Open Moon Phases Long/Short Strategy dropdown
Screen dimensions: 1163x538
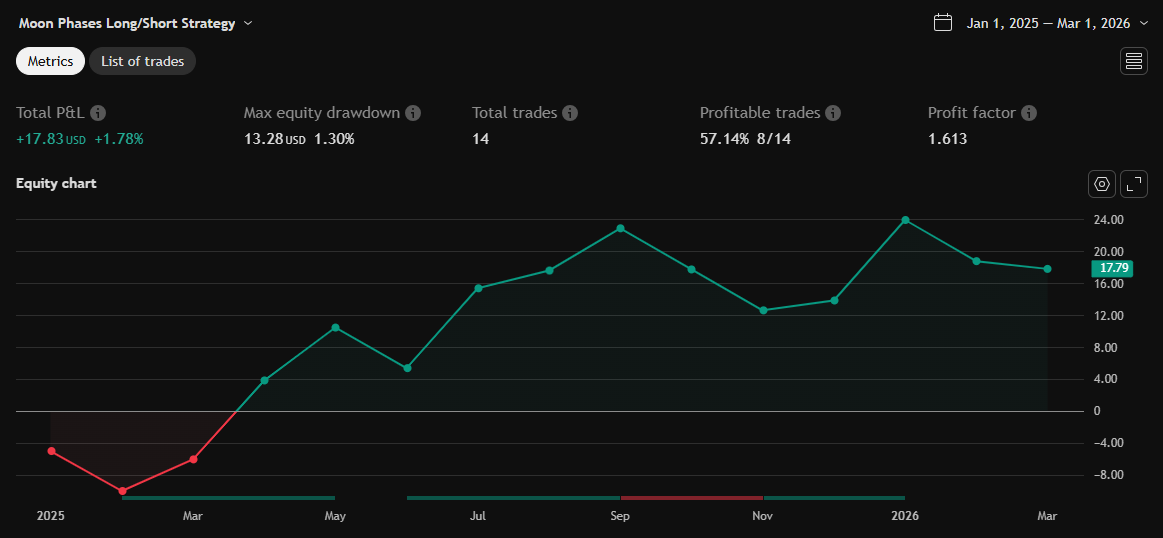pyautogui.click(x=135, y=23)
